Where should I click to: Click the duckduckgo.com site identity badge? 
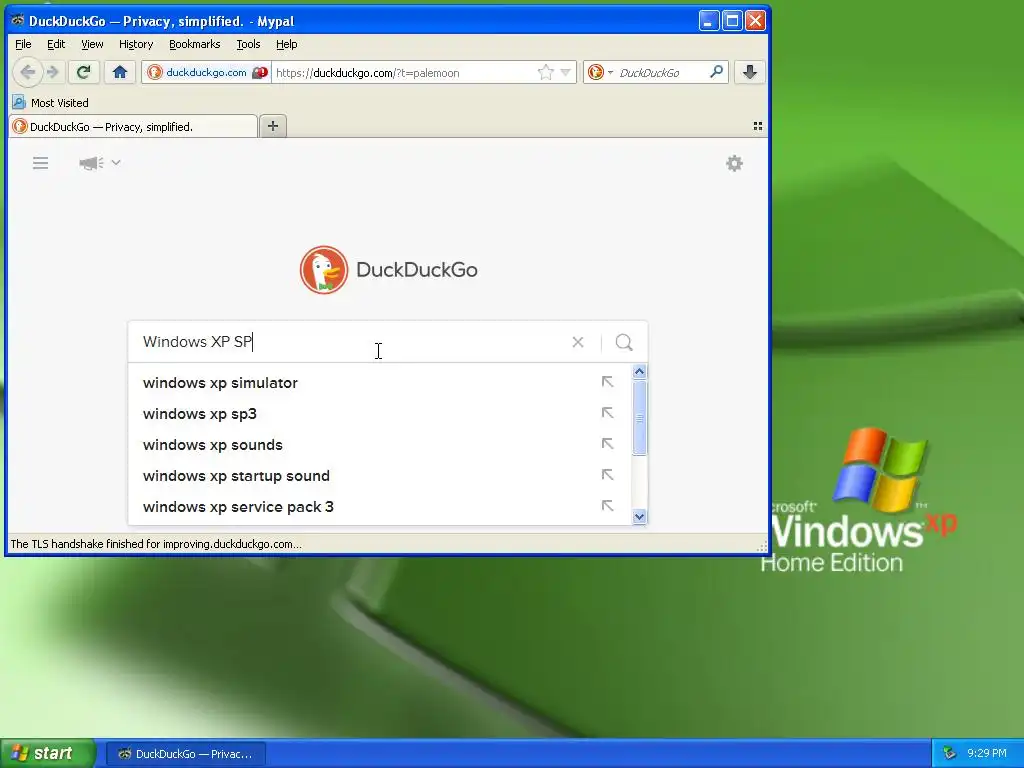[206, 72]
